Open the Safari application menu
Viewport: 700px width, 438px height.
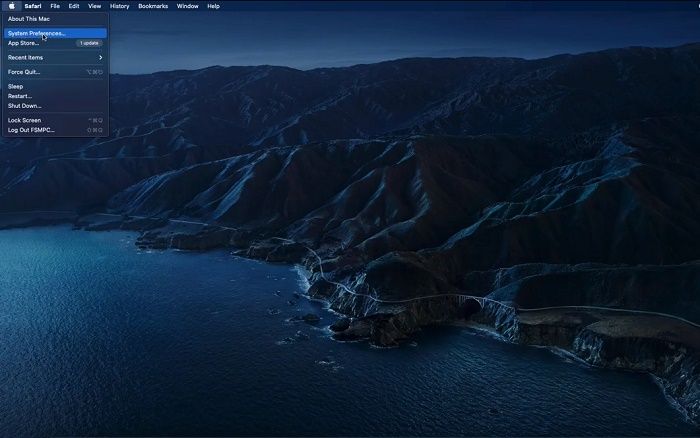click(33, 6)
